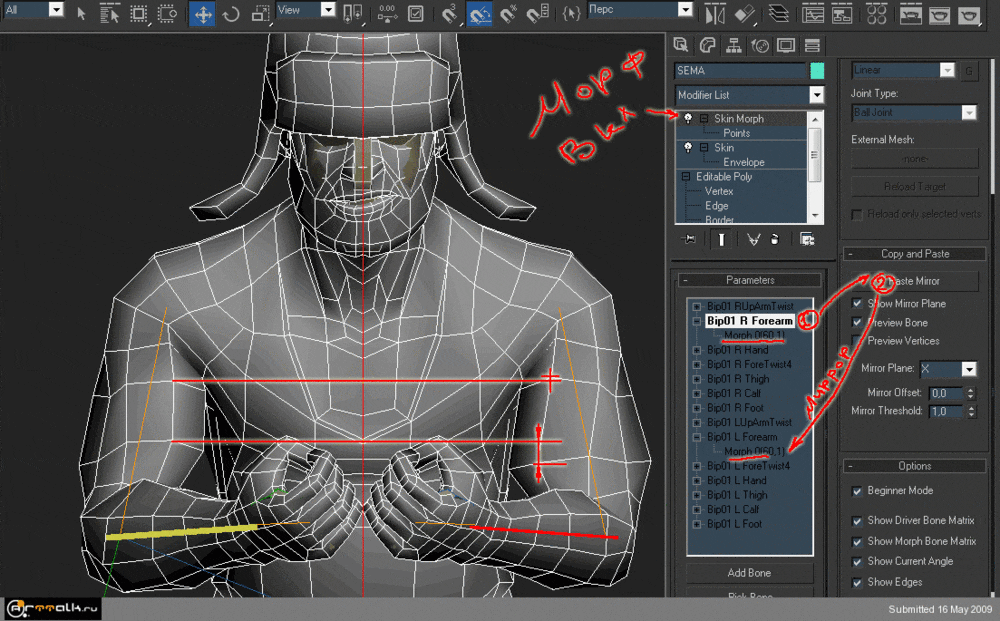
Task: Click the SEMA object color swatch
Action: [x=817, y=71]
